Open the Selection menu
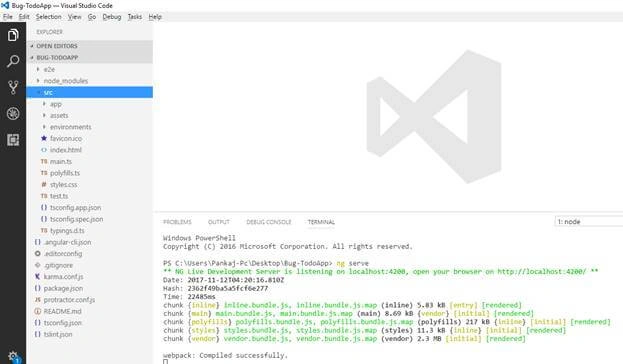This screenshot has height=364, width=623. [x=48, y=17]
